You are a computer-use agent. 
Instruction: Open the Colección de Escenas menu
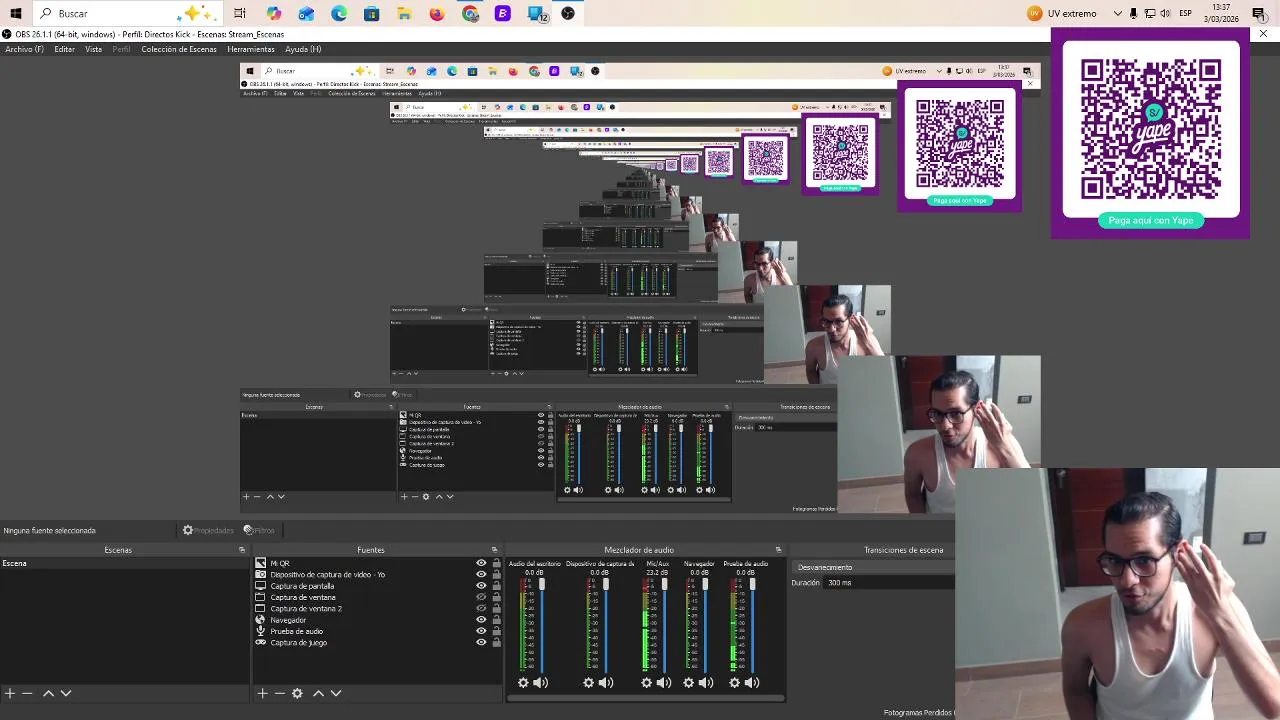(x=179, y=49)
